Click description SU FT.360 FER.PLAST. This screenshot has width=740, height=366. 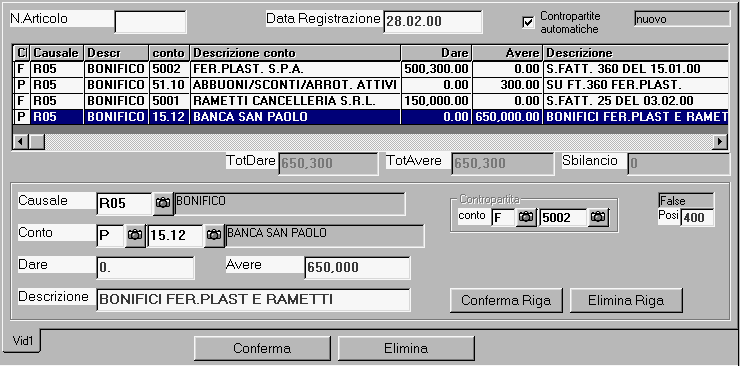coord(635,85)
